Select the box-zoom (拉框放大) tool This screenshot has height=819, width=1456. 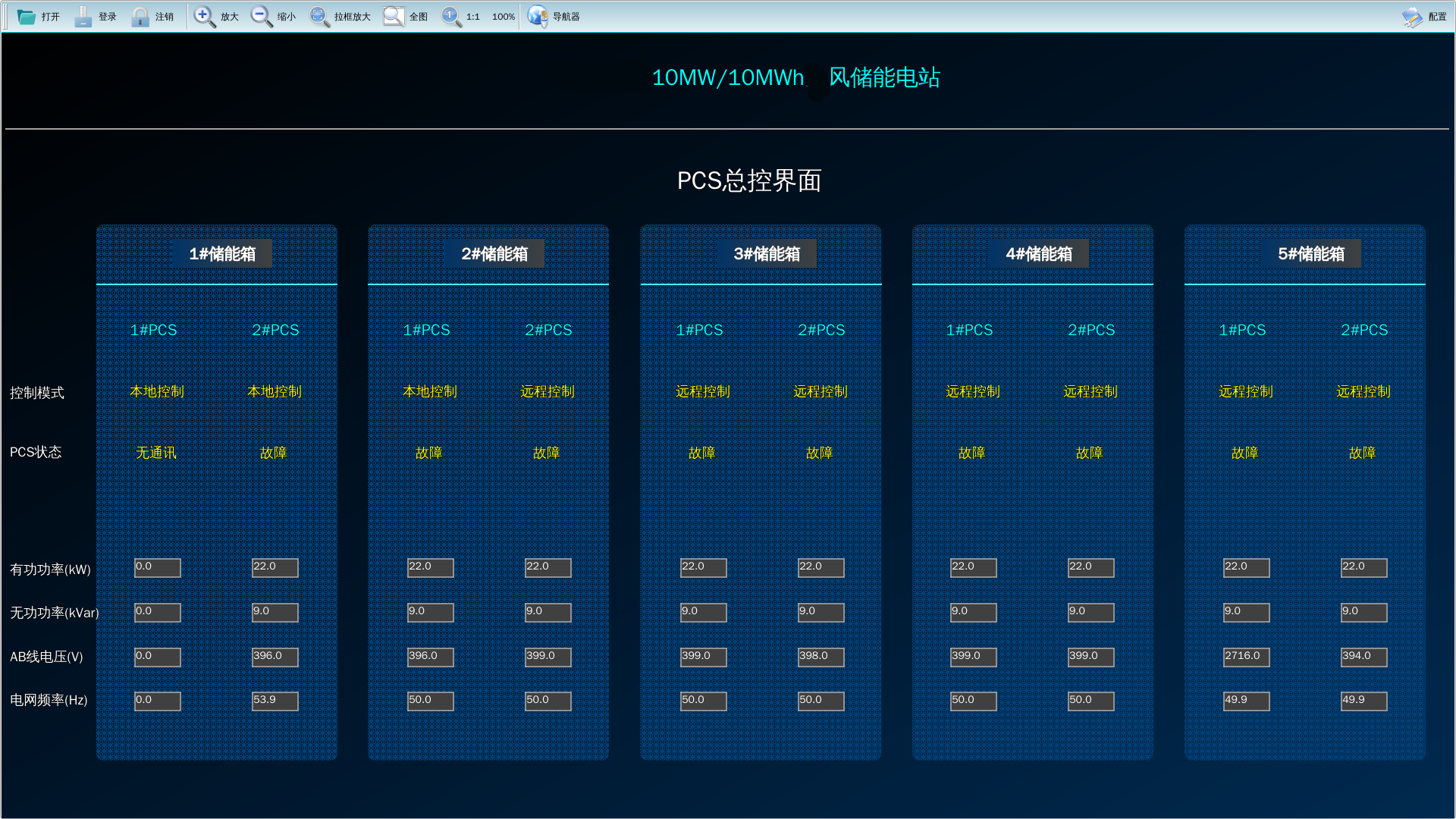[x=318, y=16]
